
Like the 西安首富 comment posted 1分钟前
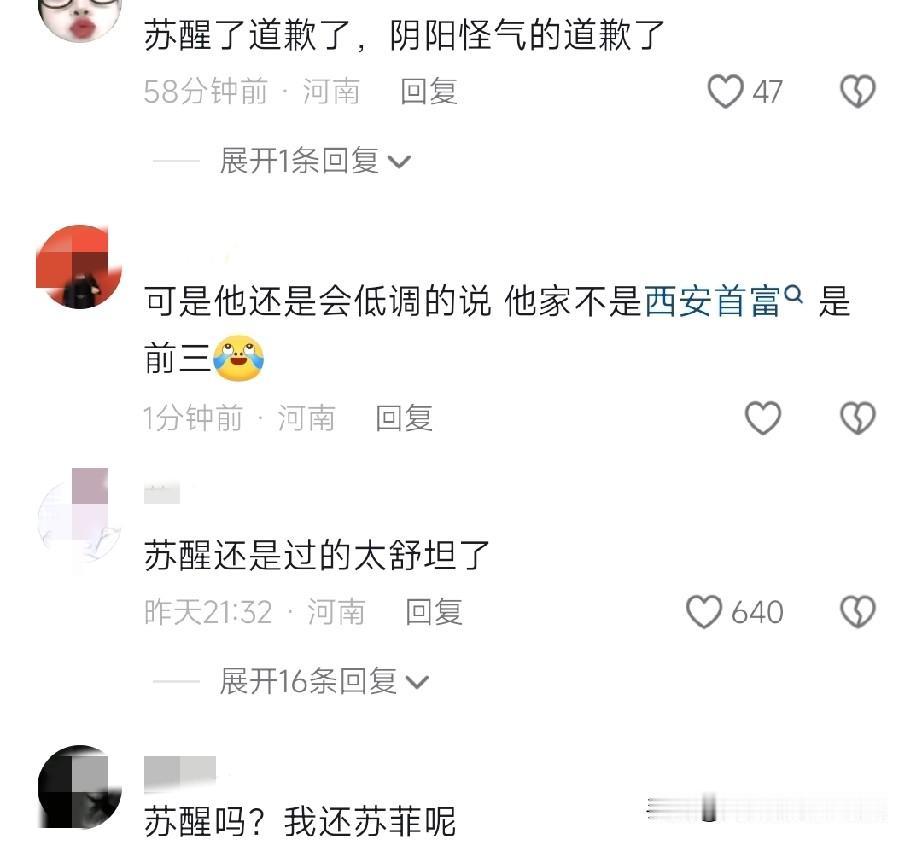click(762, 417)
